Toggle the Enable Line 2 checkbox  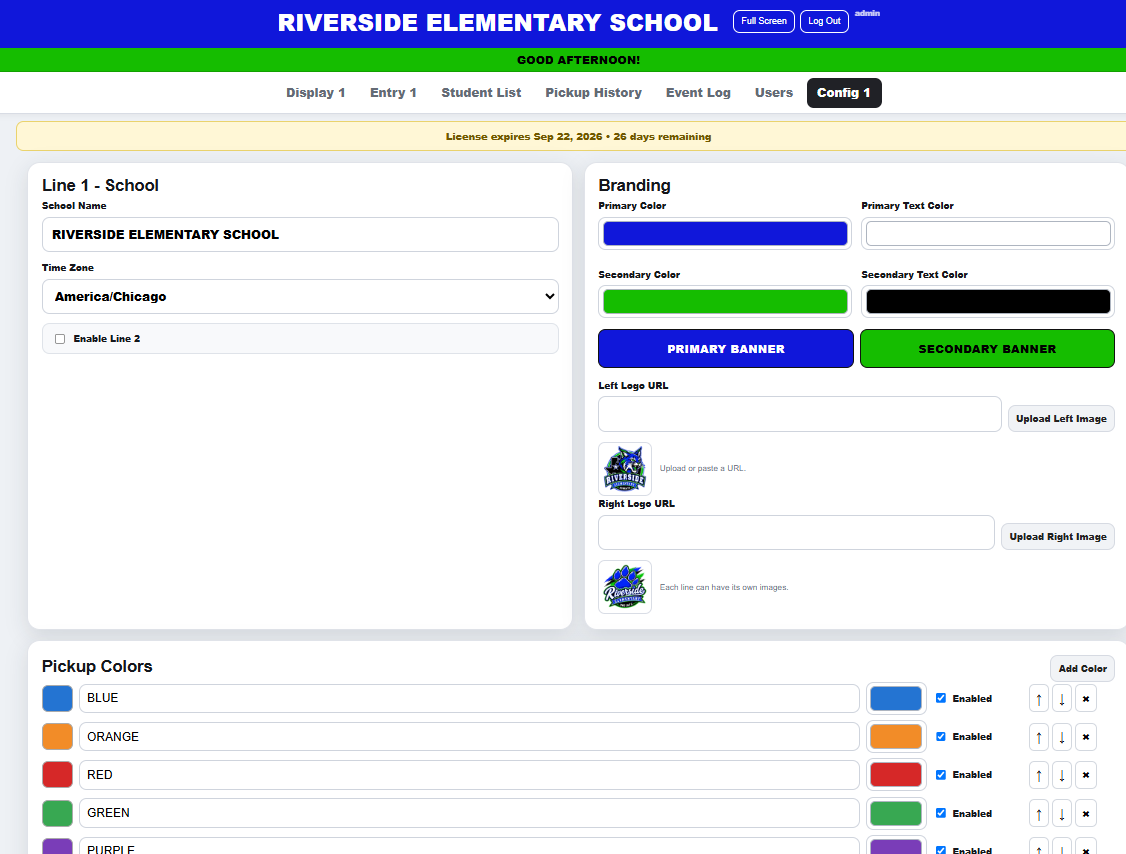(60, 339)
